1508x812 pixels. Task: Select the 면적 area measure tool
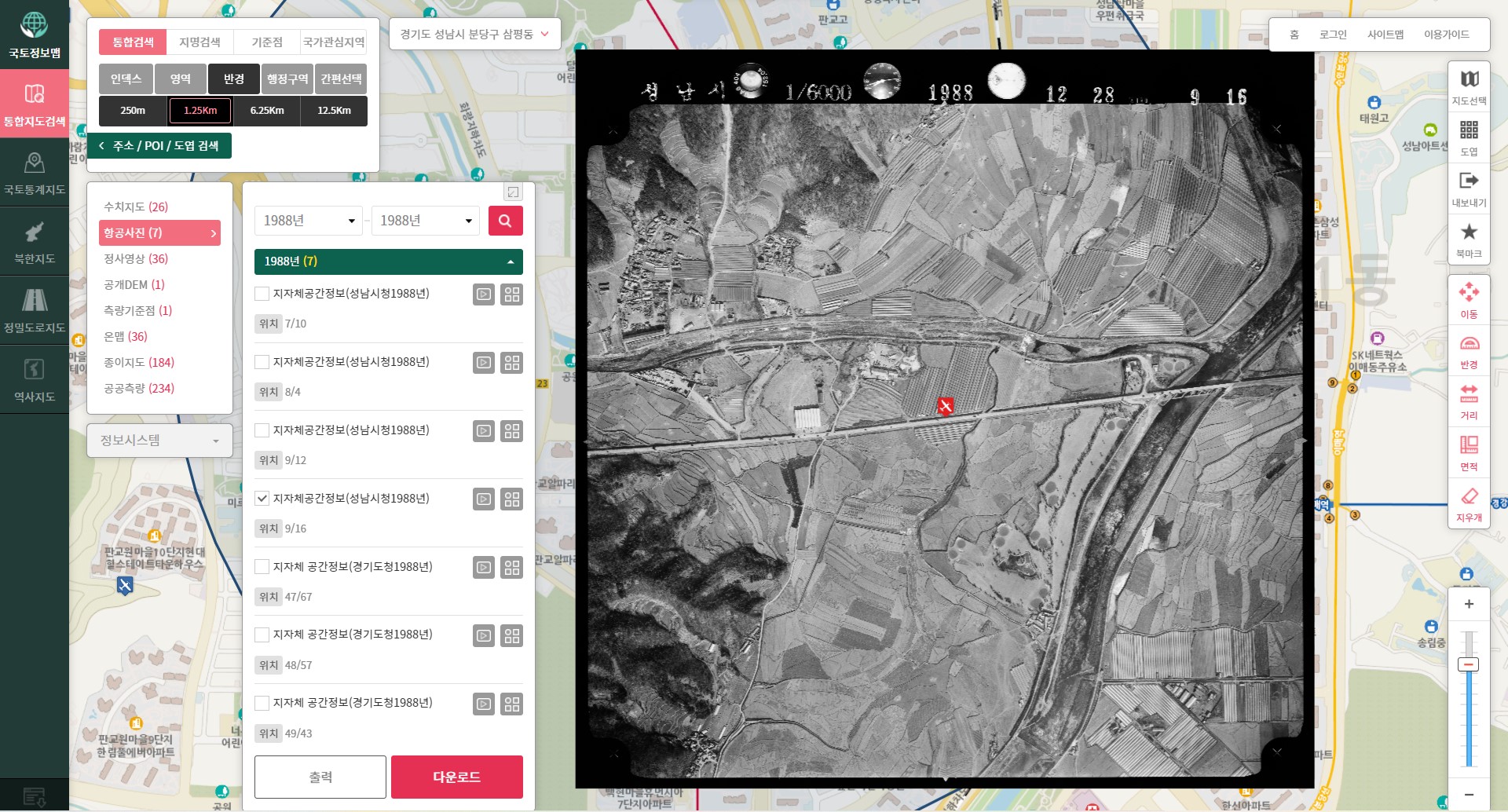(1469, 453)
